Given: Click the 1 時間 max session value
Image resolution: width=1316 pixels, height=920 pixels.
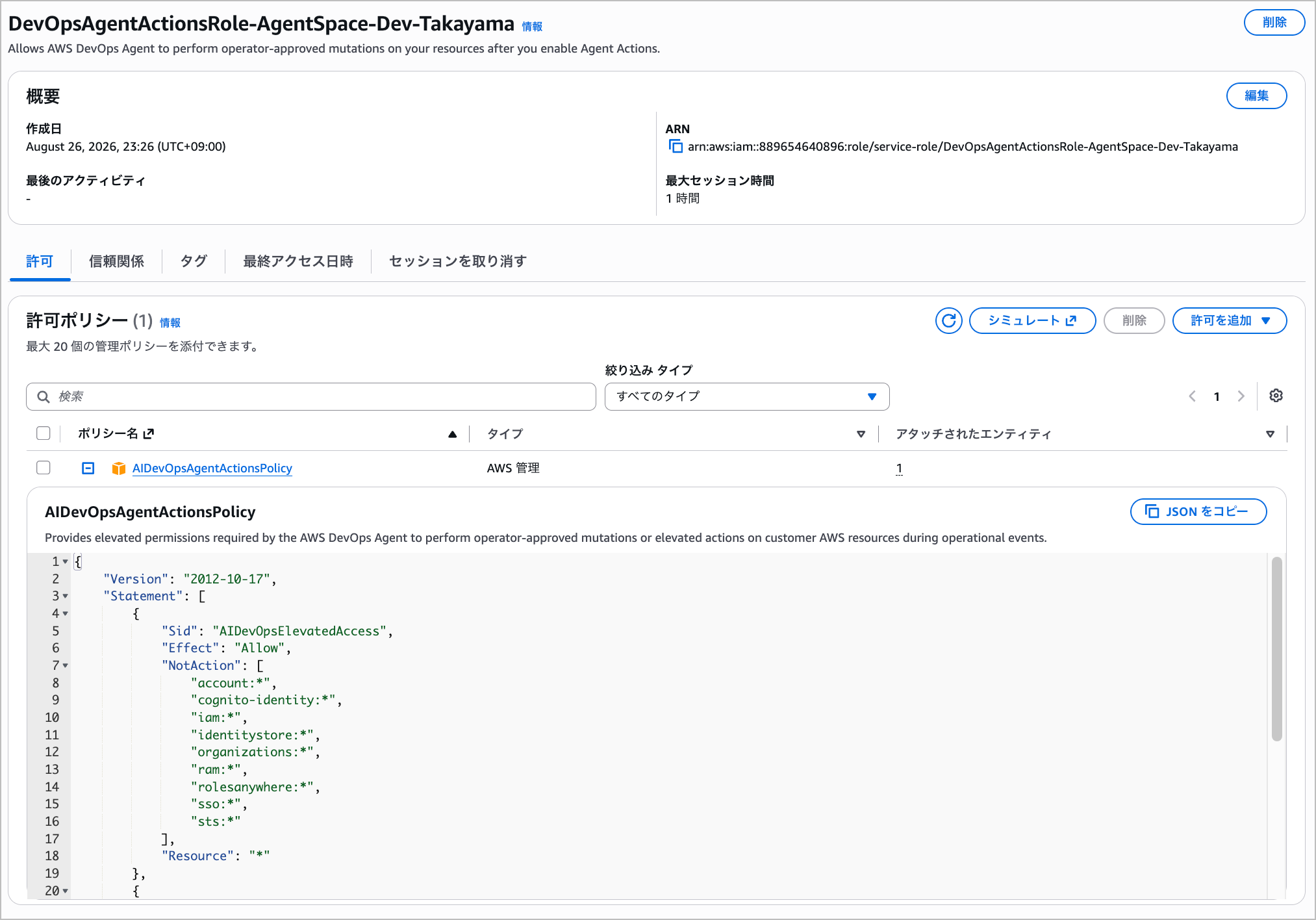Looking at the screenshot, I should pos(683,198).
